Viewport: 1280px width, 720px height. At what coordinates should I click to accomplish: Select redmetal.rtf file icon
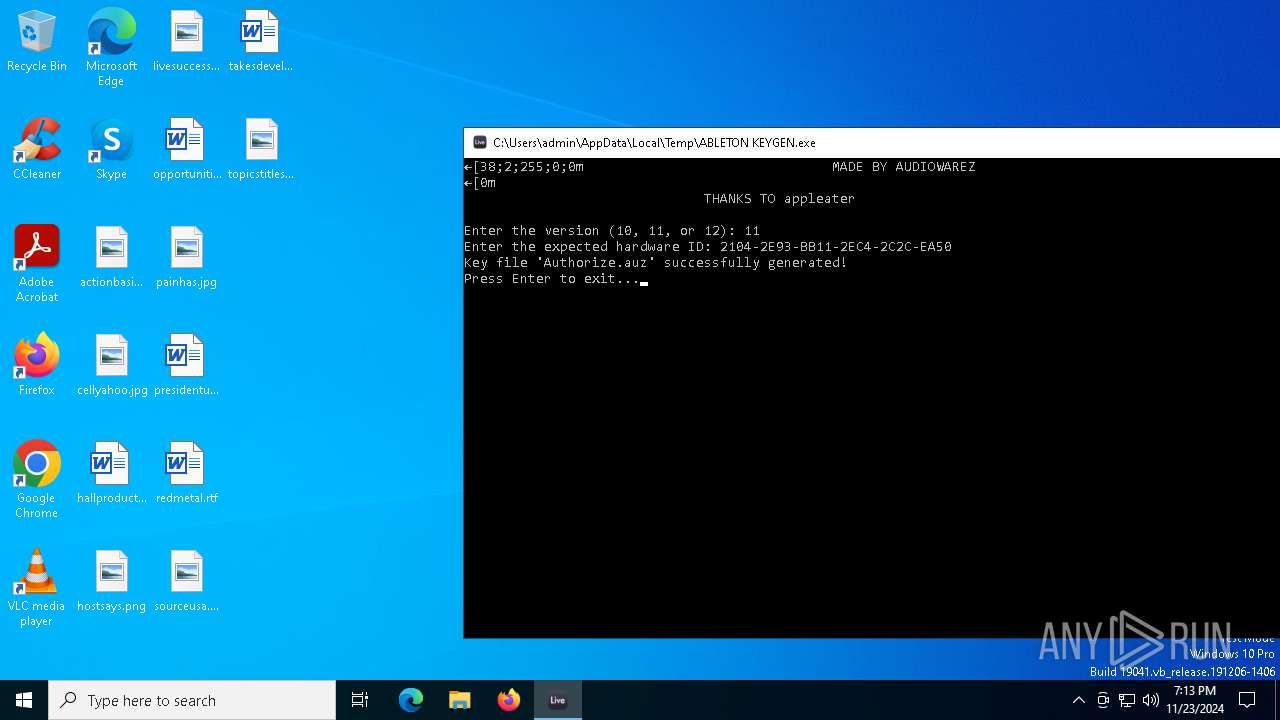point(186,474)
